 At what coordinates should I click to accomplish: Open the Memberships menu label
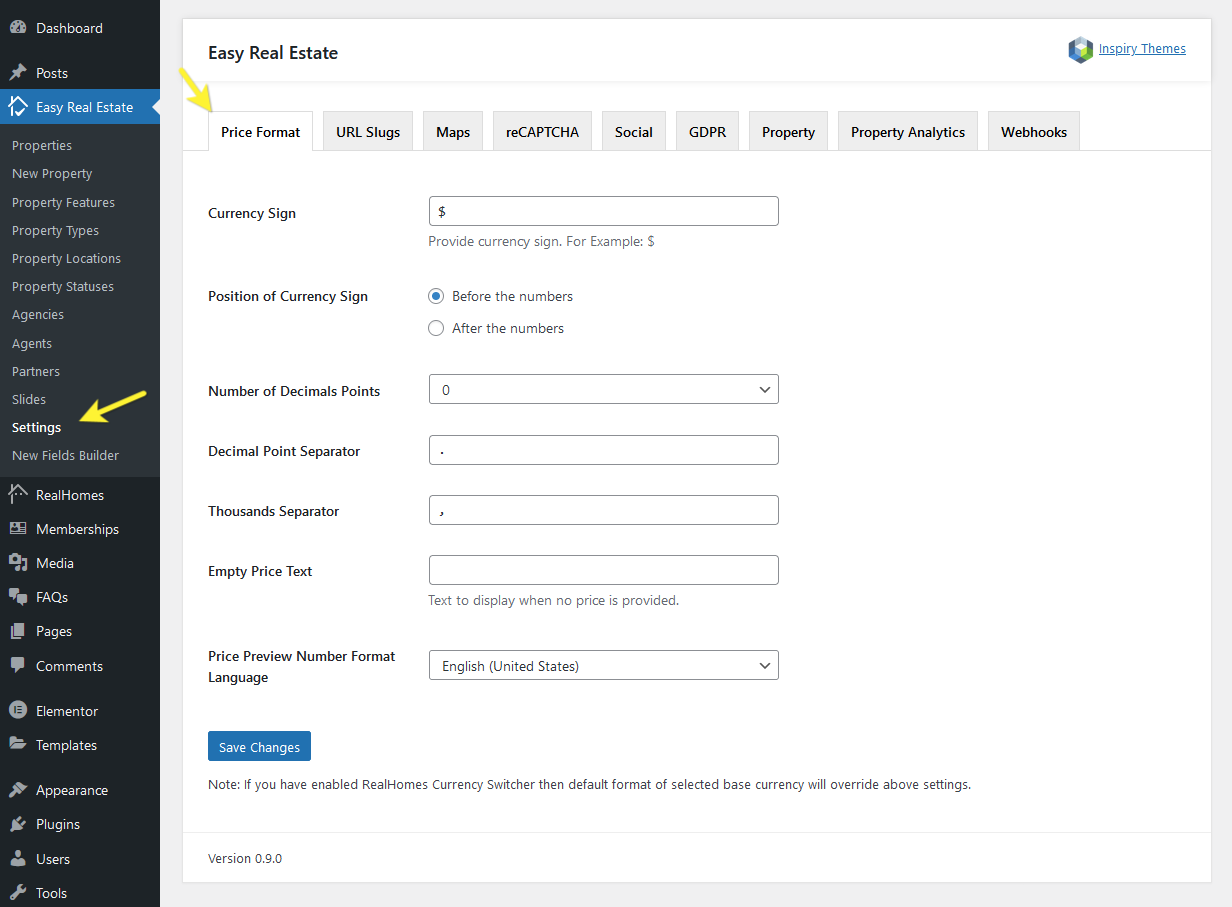(77, 529)
